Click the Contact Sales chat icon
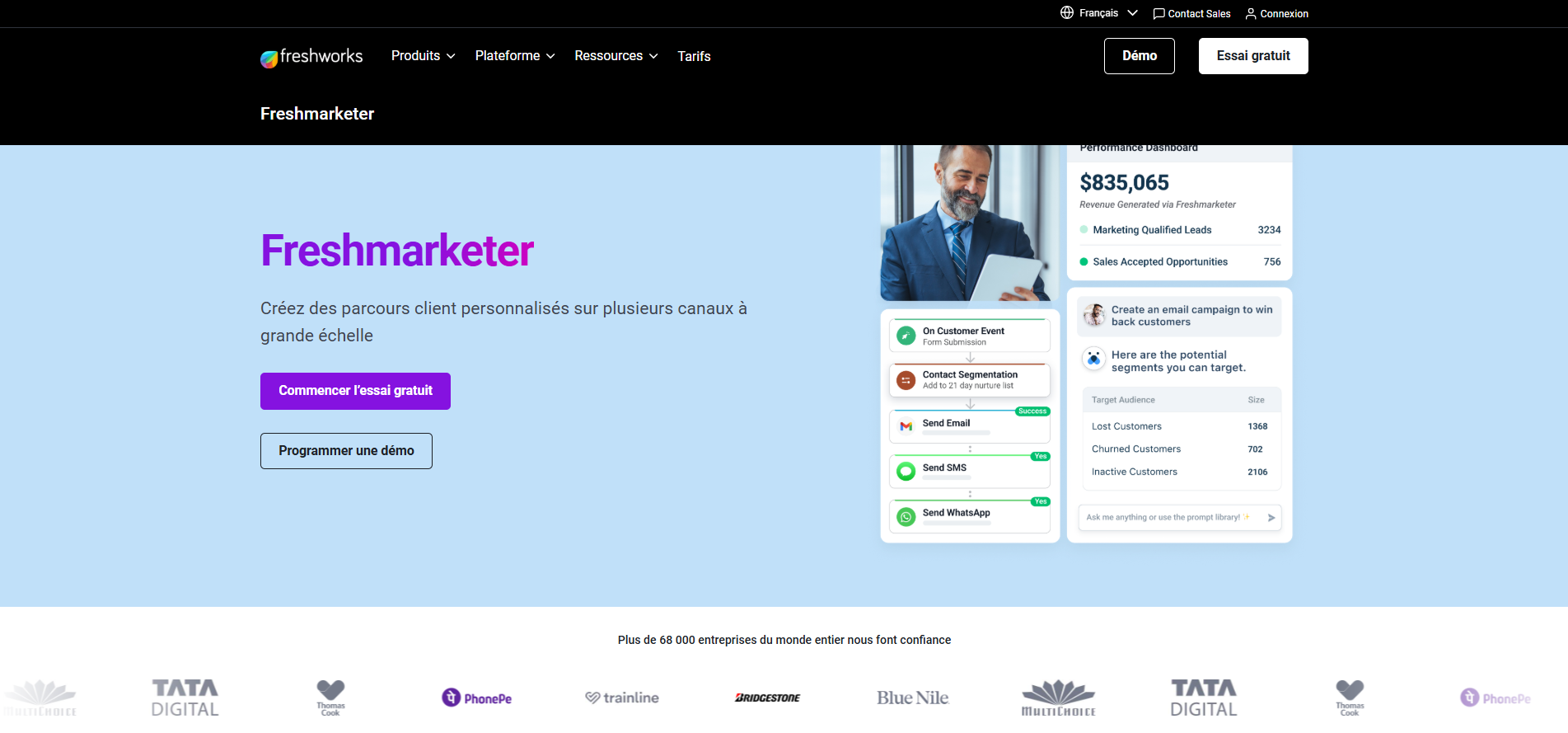This screenshot has height=733, width=1568. [1158, 13]
